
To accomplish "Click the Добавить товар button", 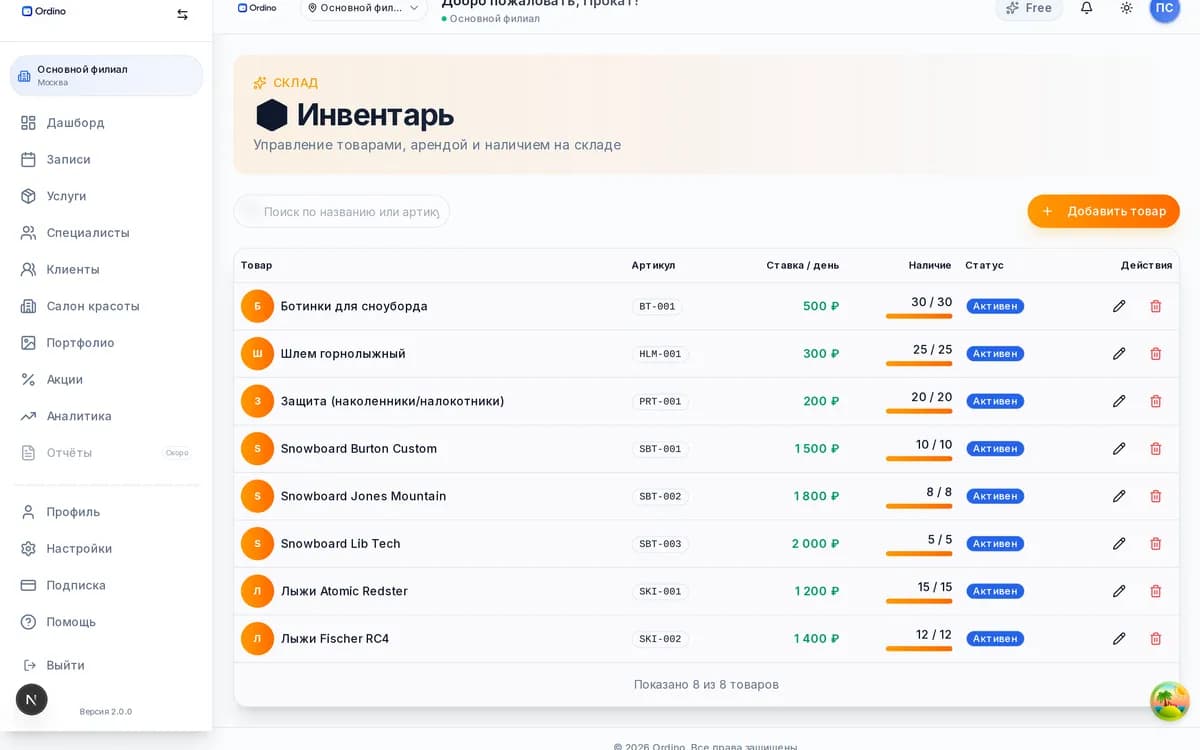I will coord(1103,211).
